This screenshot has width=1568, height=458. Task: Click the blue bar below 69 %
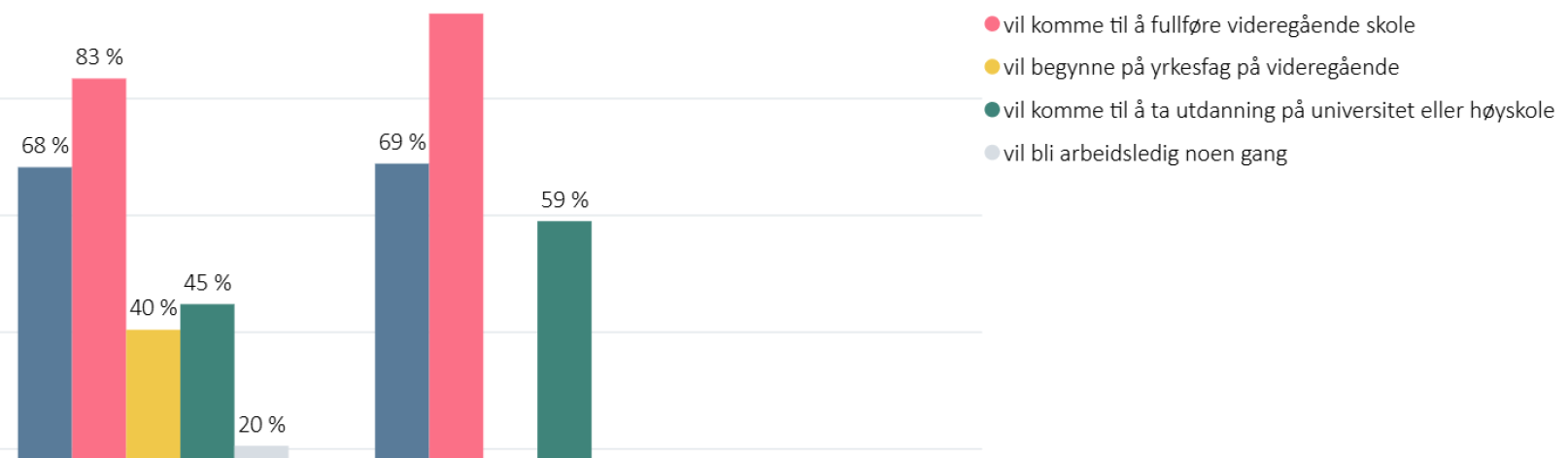(x=401, y=309)
